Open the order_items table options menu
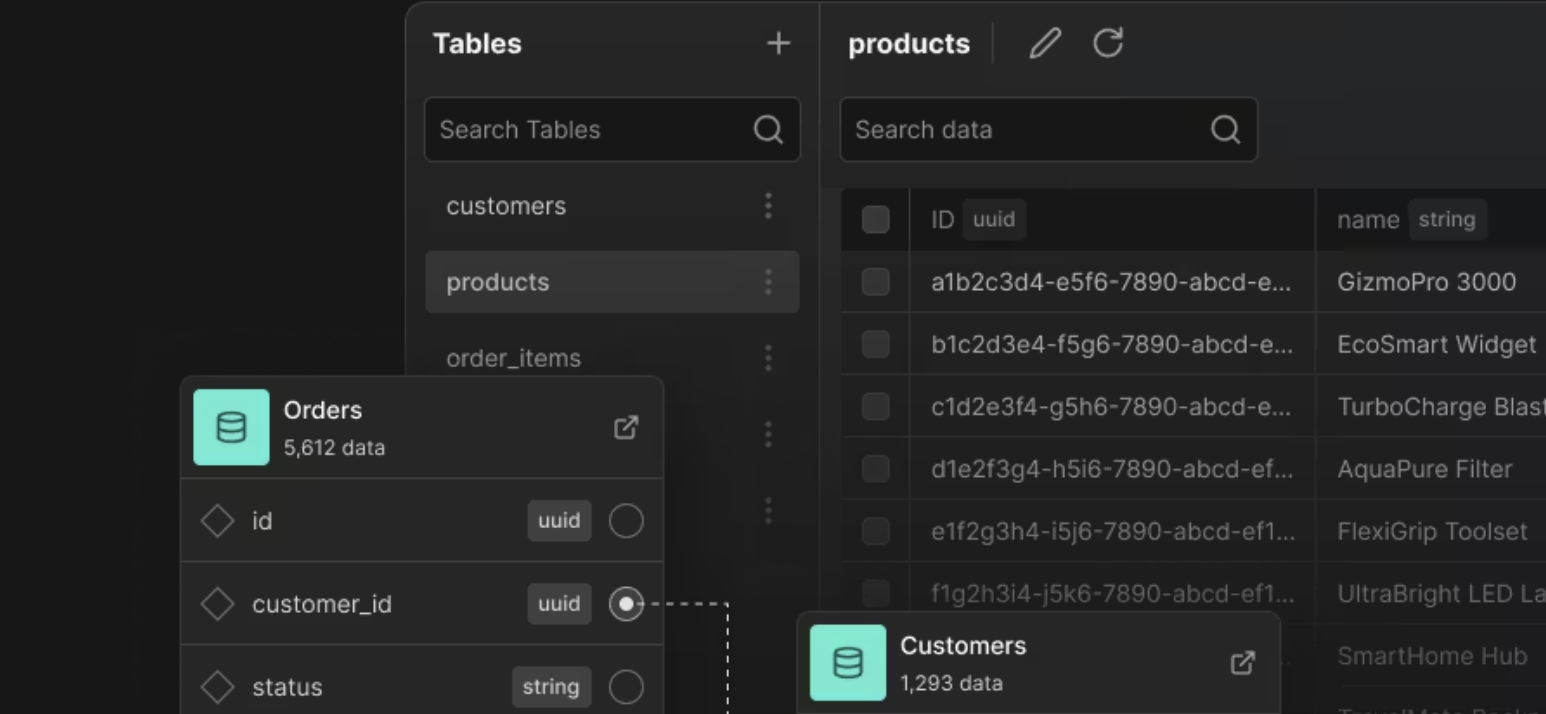Viewport: 1546px width, 714px height. point(768,358)
